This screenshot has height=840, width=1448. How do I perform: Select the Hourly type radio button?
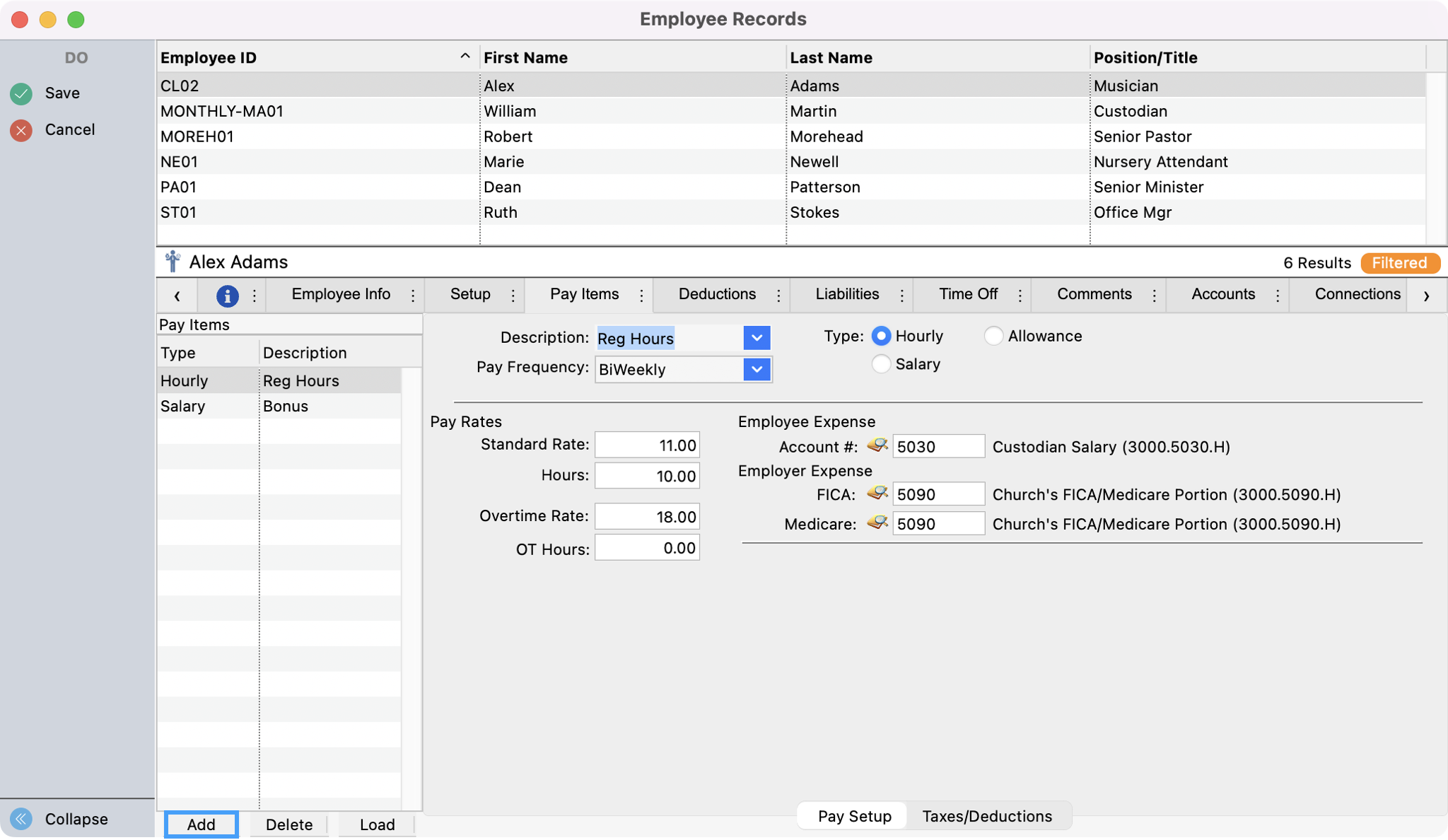click(881, 336)
